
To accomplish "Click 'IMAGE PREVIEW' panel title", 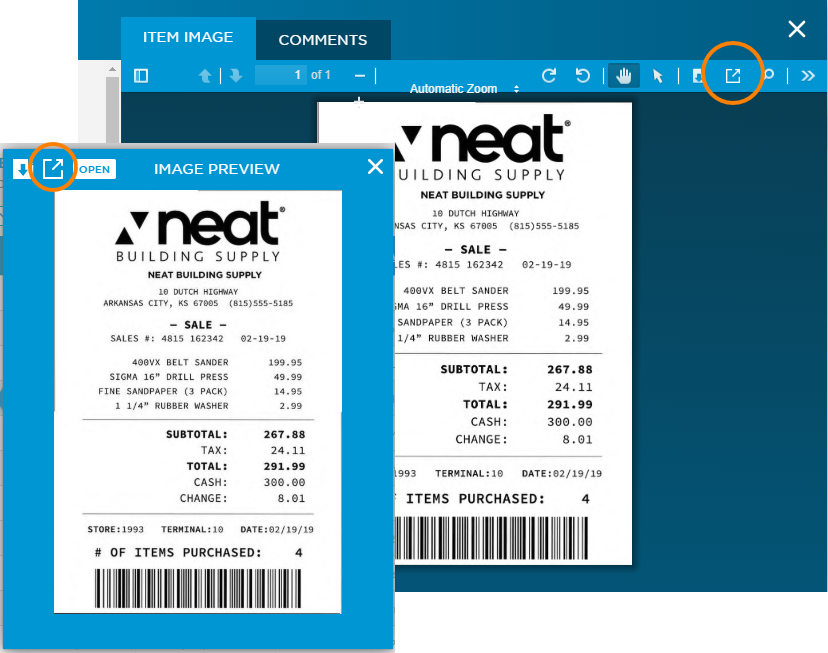I will click(217, 169).
